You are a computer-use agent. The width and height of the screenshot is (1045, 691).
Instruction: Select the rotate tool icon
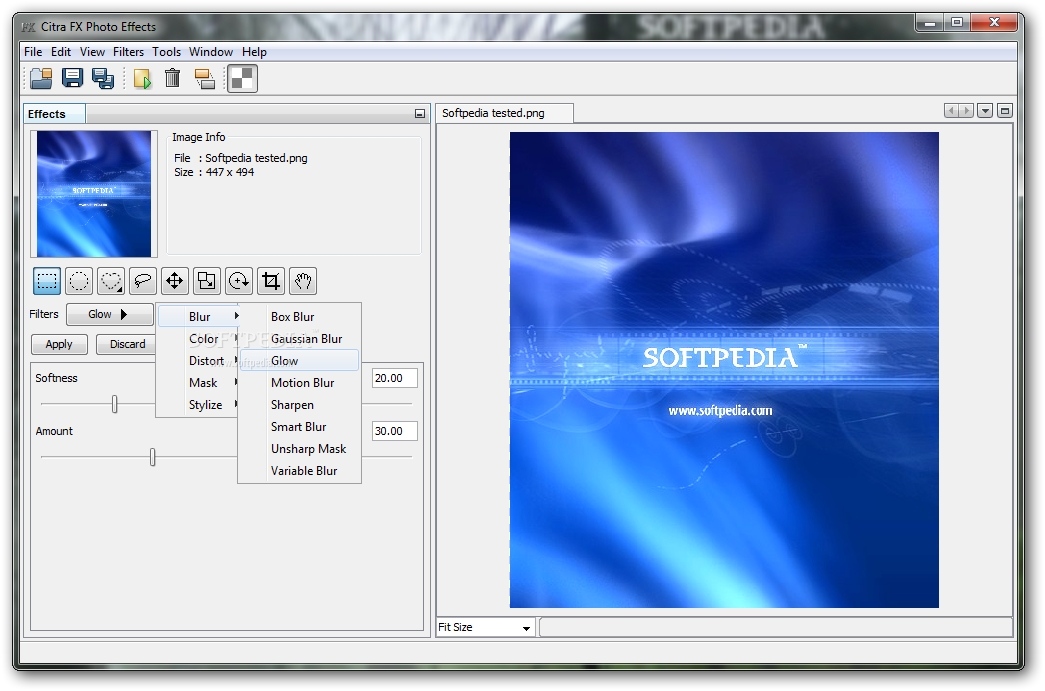239,281
